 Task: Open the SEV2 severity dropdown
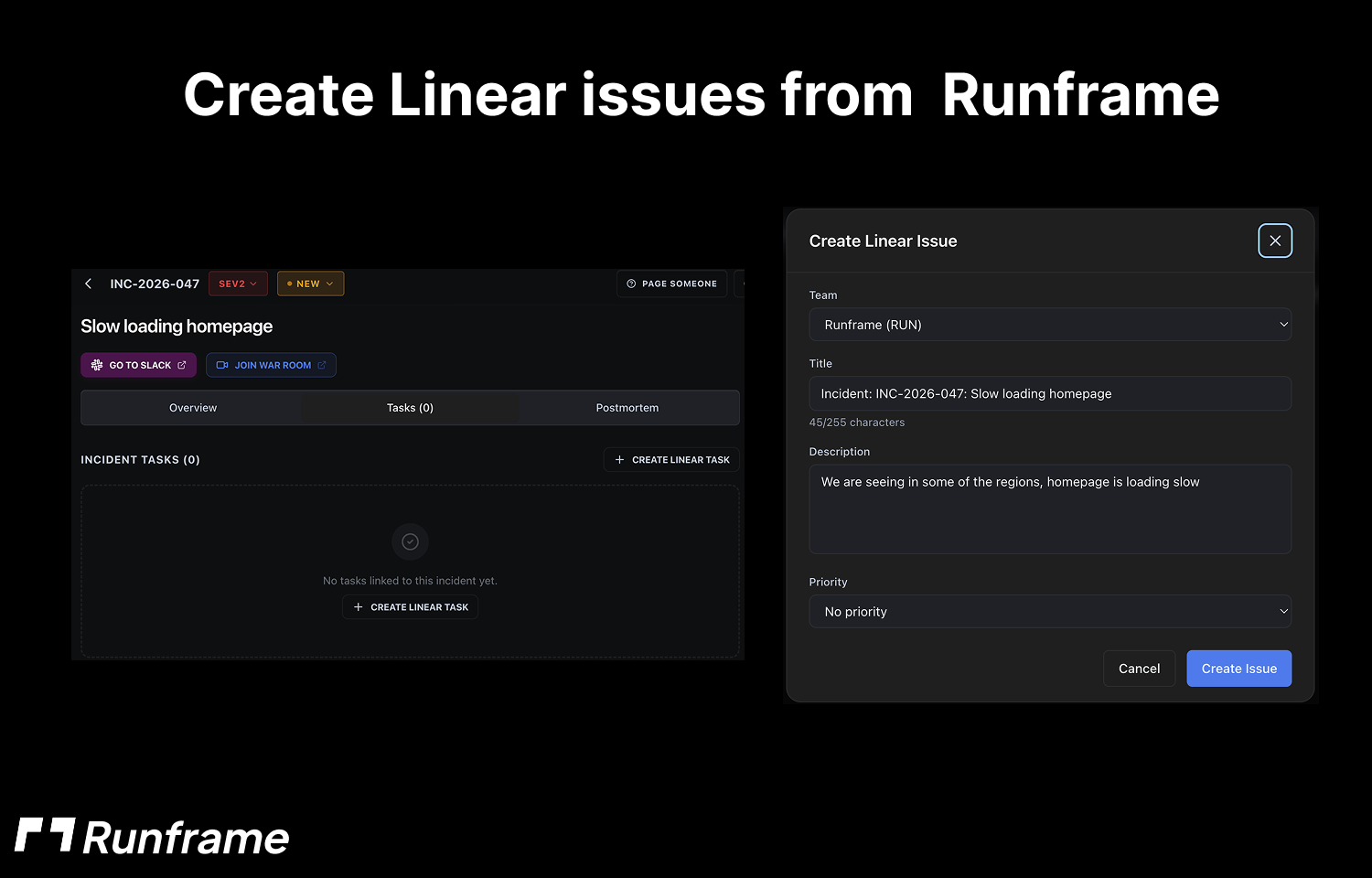238,284
